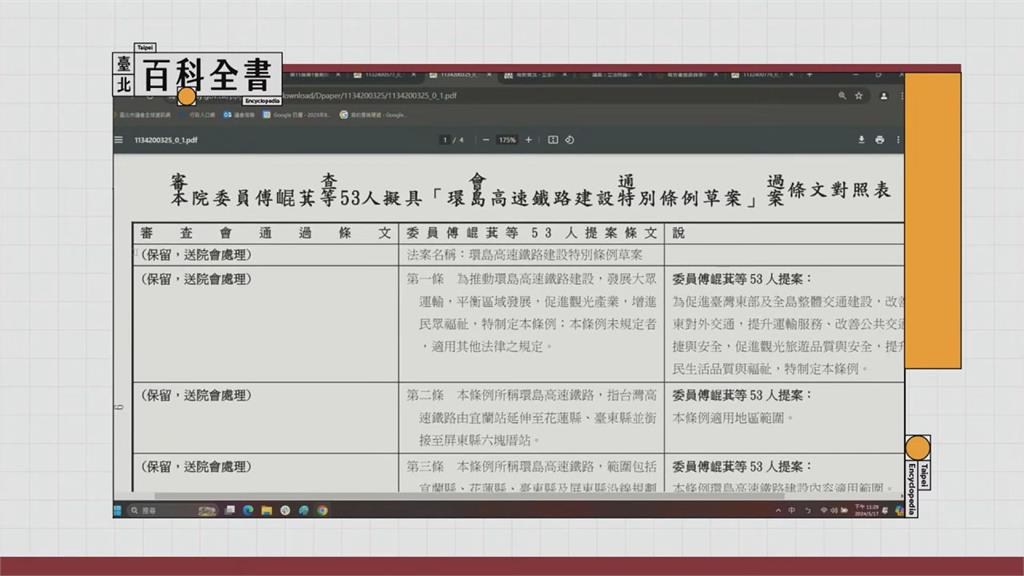
Task: Open Task View on the taskbar
Action: 230,510
